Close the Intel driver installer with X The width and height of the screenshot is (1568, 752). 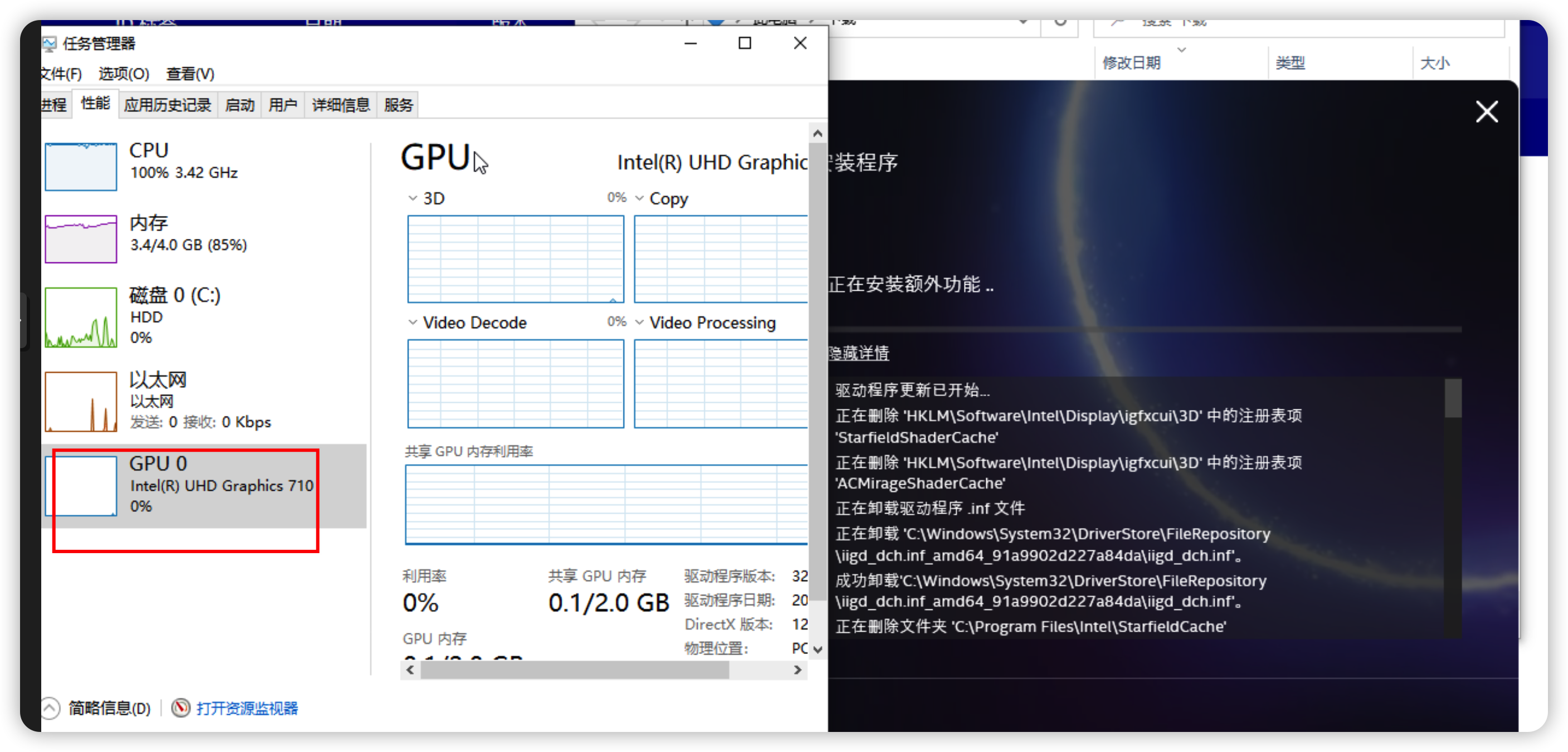point(1487,112)
